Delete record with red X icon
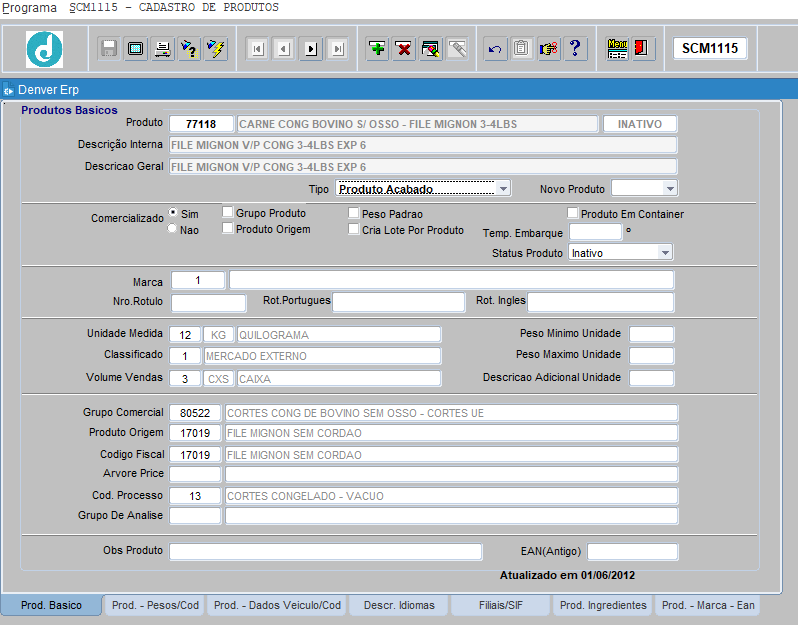Image resolution: width=798 pixels, height=625 pixels. (x=404, y=49)
